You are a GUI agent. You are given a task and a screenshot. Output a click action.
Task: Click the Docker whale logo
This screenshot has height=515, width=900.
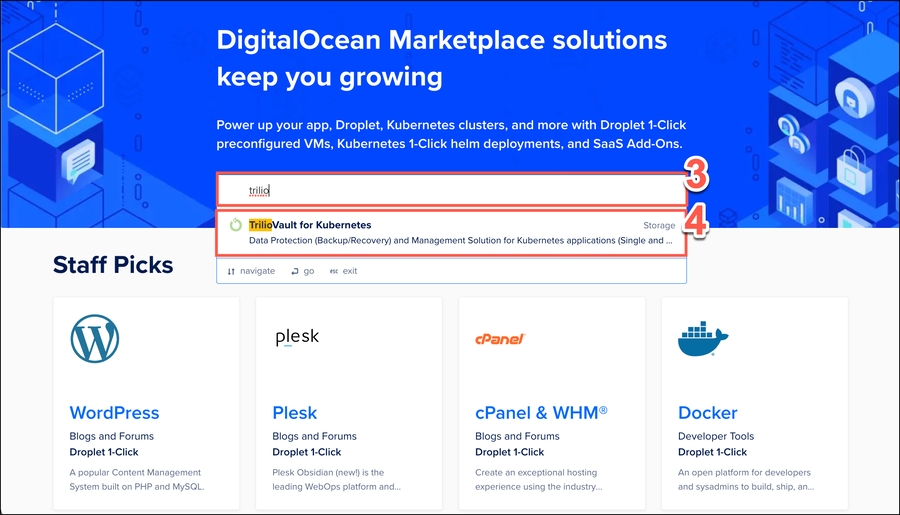704,340
